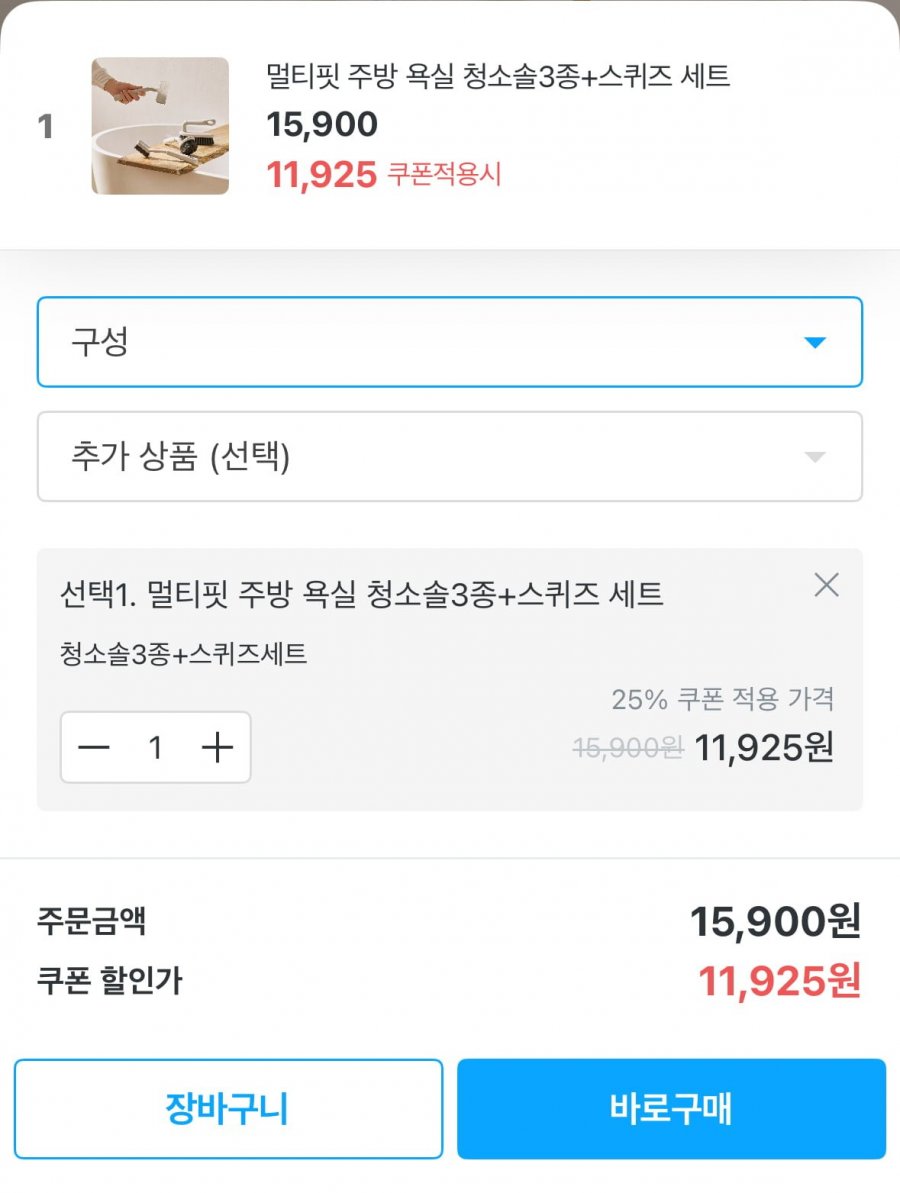Open the product thumbnail image
This screenshot has width=900, height=1193.
coord(160,126)
